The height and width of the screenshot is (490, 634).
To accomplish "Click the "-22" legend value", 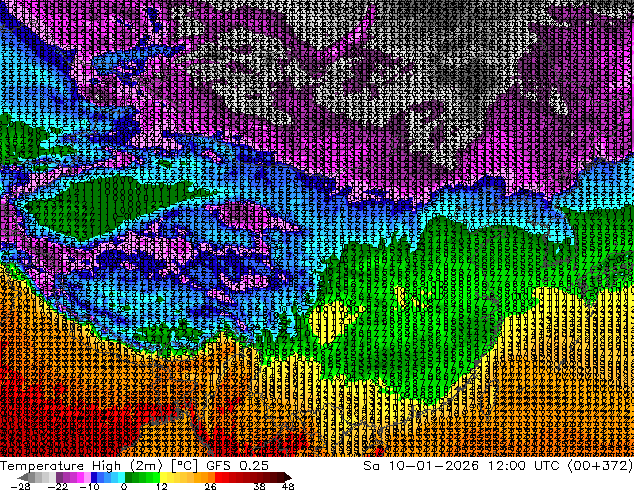I will 57,486.
